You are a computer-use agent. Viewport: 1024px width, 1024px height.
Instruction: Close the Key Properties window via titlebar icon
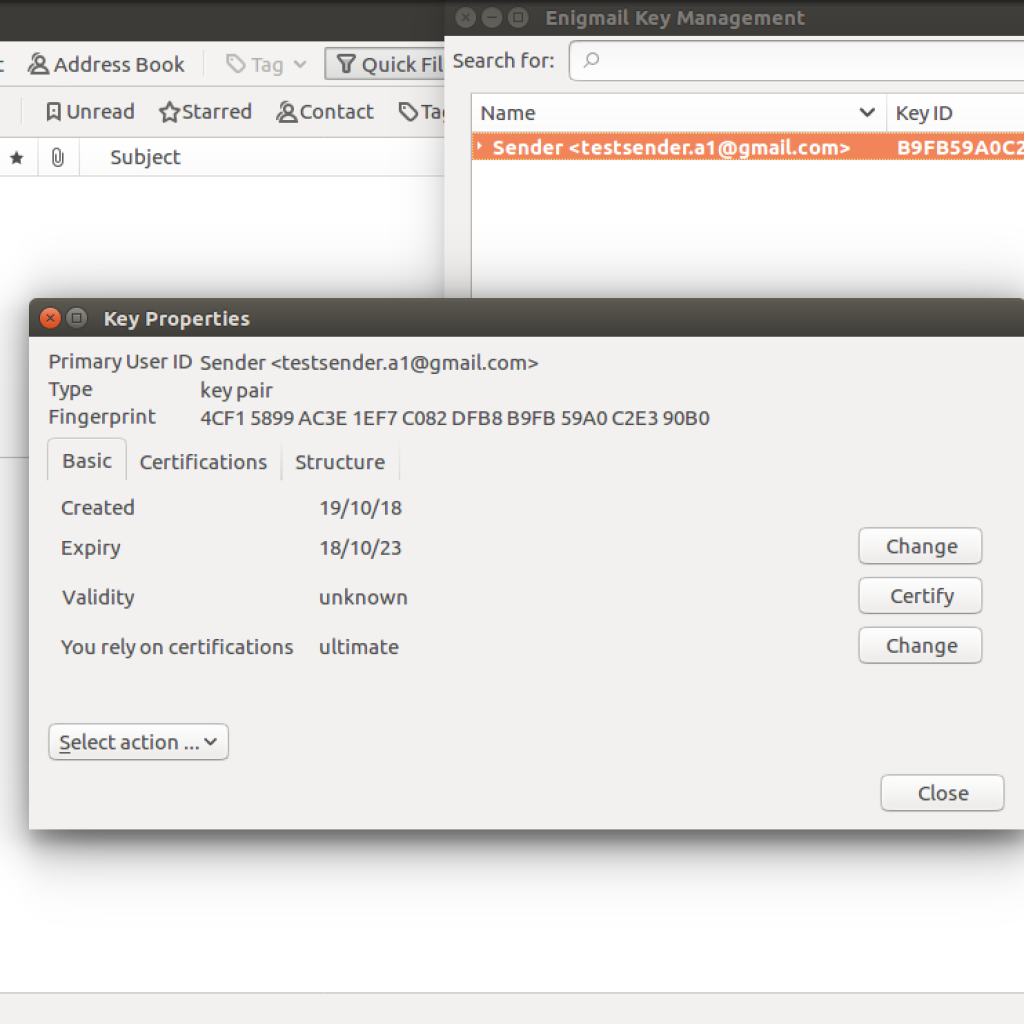click(50, 319)
